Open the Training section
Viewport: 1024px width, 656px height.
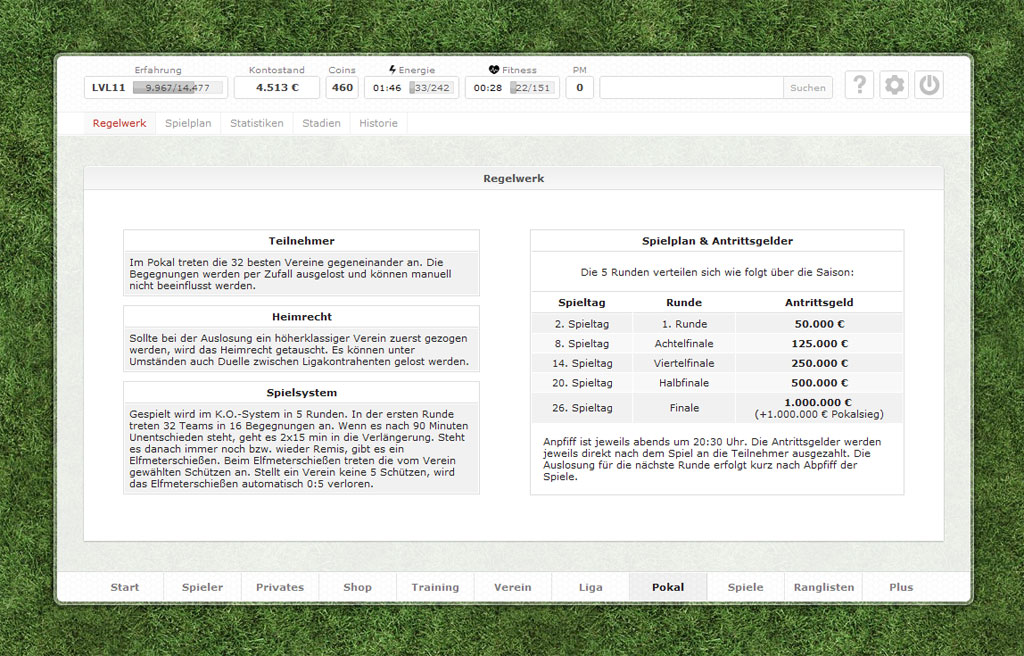[x=436, y=587]
